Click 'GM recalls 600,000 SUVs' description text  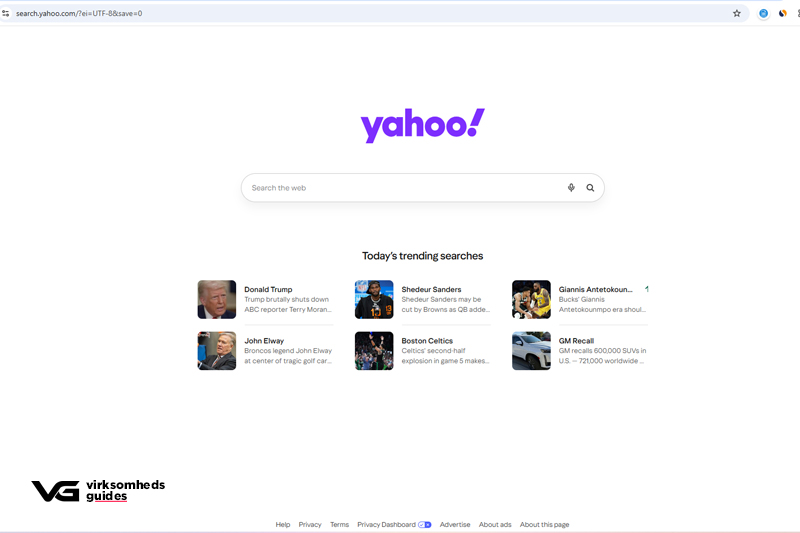tap(602, 351)
